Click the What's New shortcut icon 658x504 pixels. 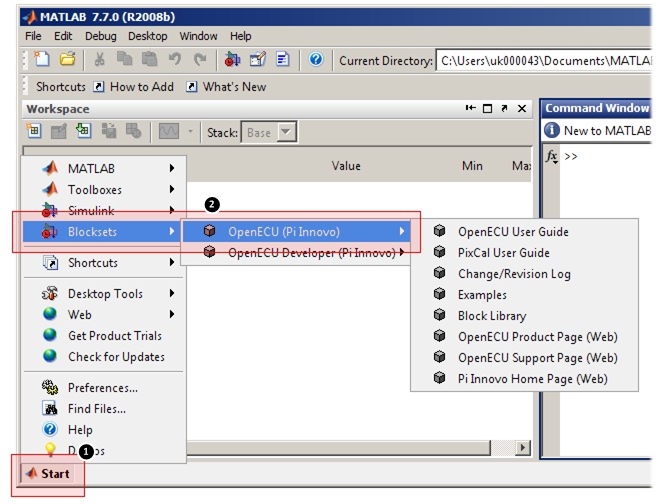click(191, 86)
